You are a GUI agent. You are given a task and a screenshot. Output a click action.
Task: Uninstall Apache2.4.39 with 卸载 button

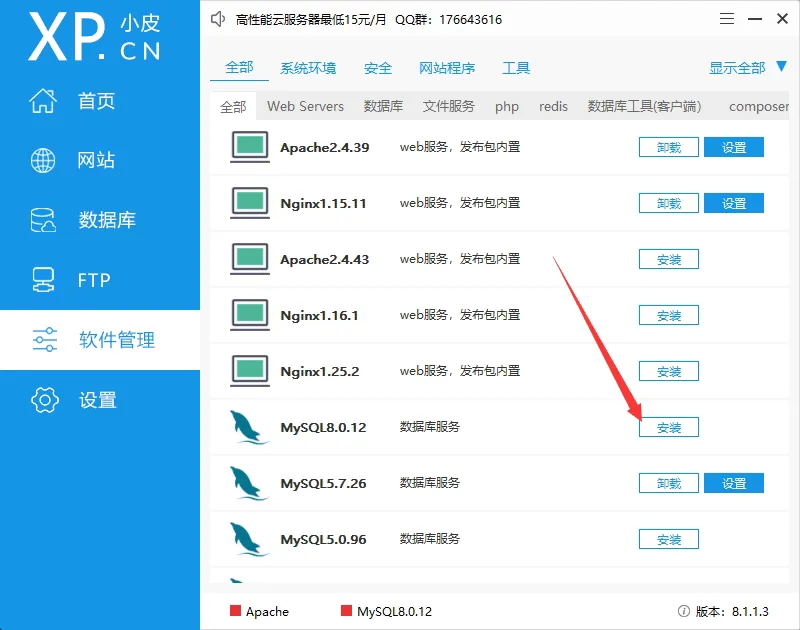[x=668, y=147]
